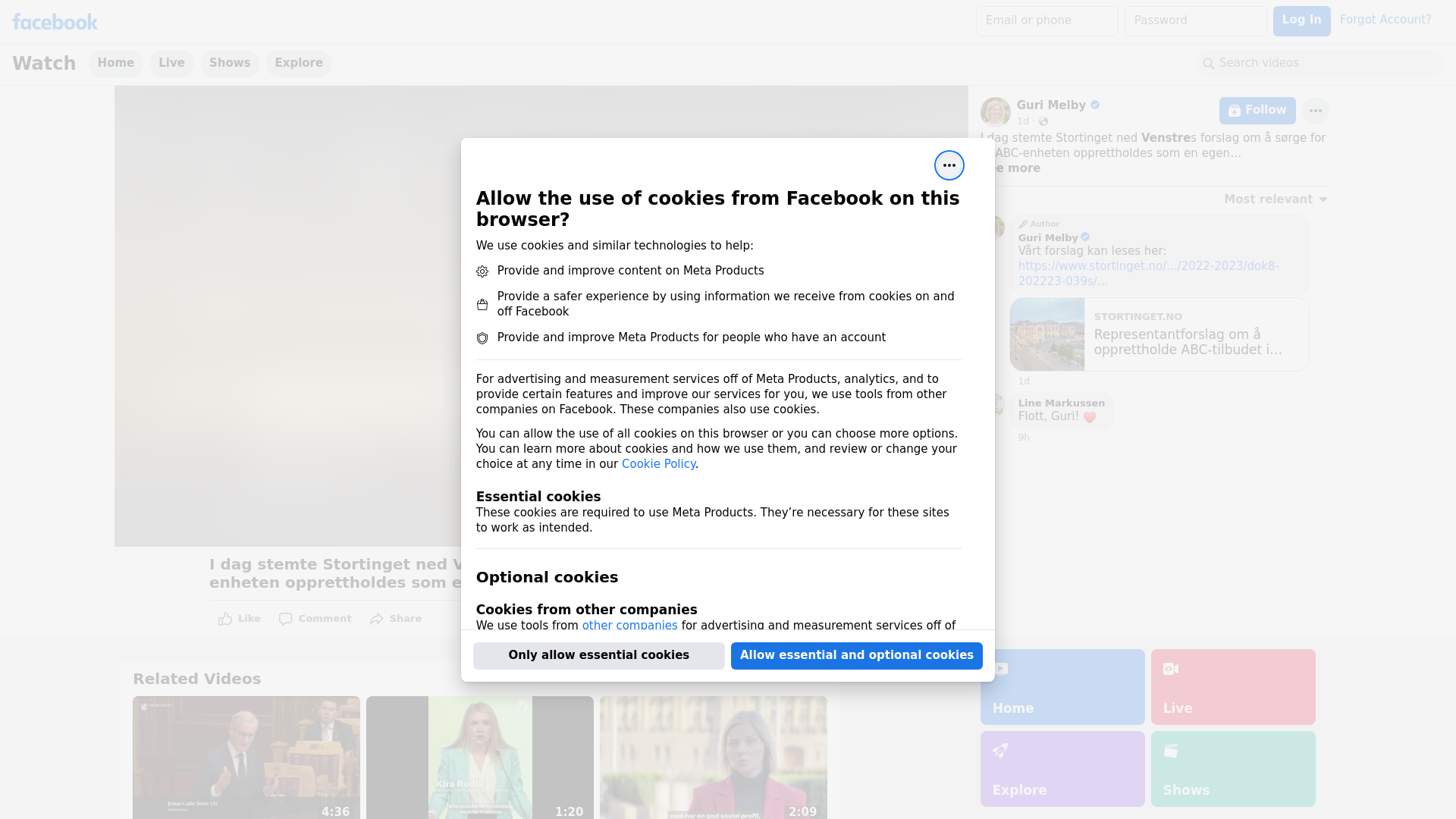1456x819 pixels.
Task: Click the Watch heading
Action: [44, 64]
